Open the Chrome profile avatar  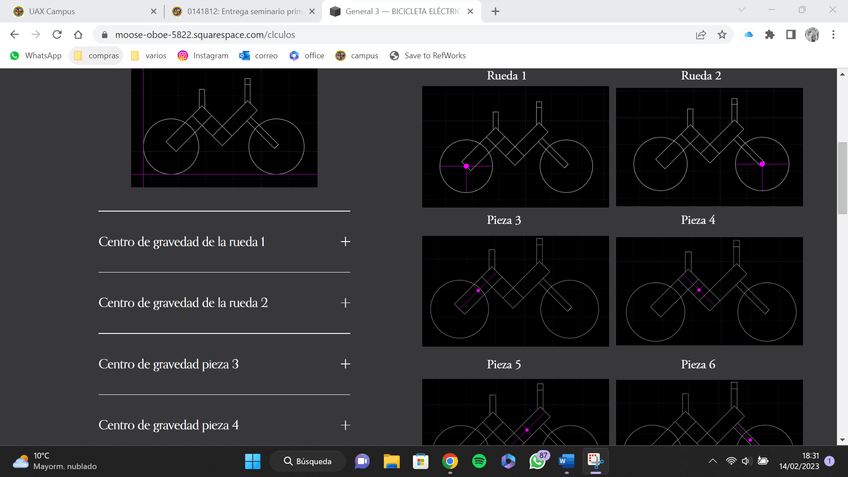pos(812,35)
